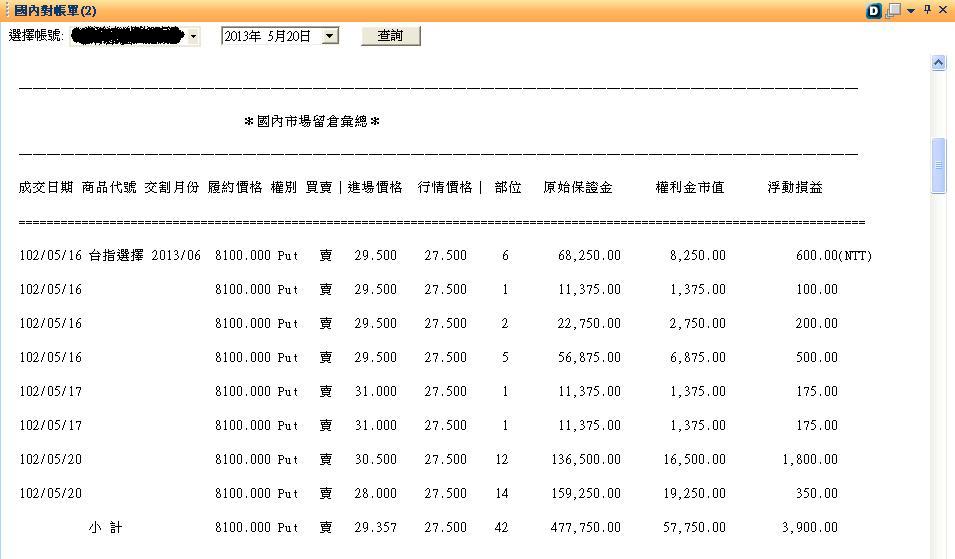Click the date field text 2013年 5月20日
Image resolution: width=955 pixels, height=559 pixels.
click(x=267, y=36)
